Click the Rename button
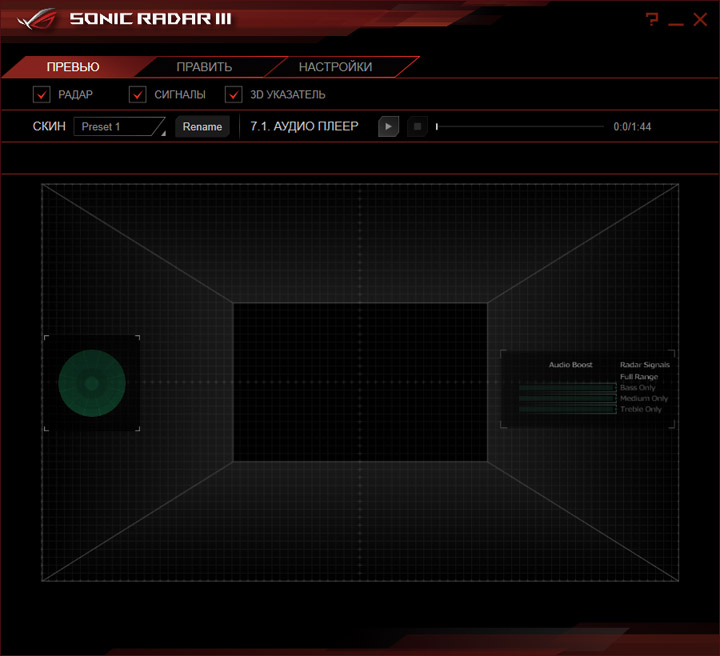The image size is (720, 656). tap(202, 127)
